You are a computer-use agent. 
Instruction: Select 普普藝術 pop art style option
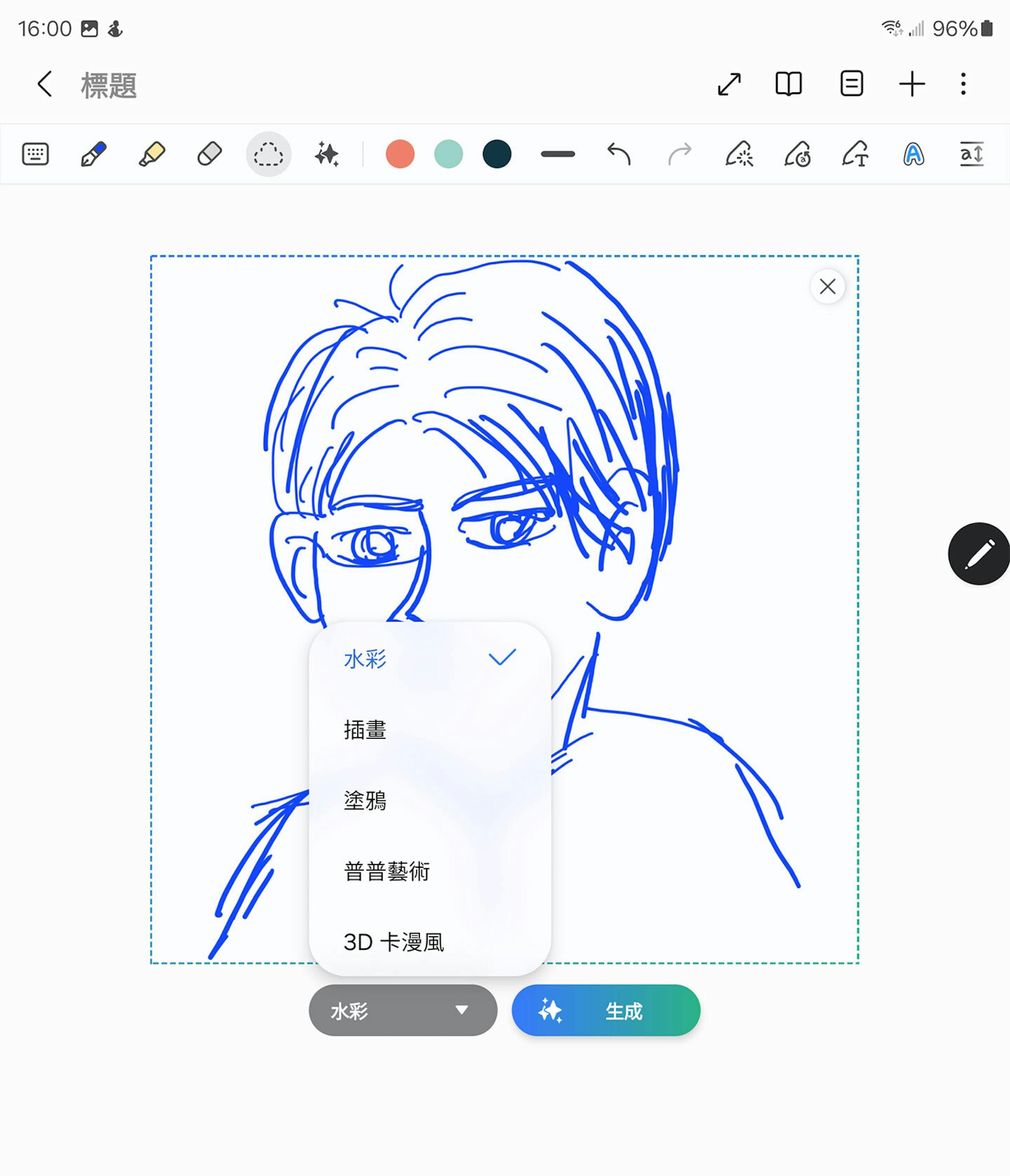point(430,871)
